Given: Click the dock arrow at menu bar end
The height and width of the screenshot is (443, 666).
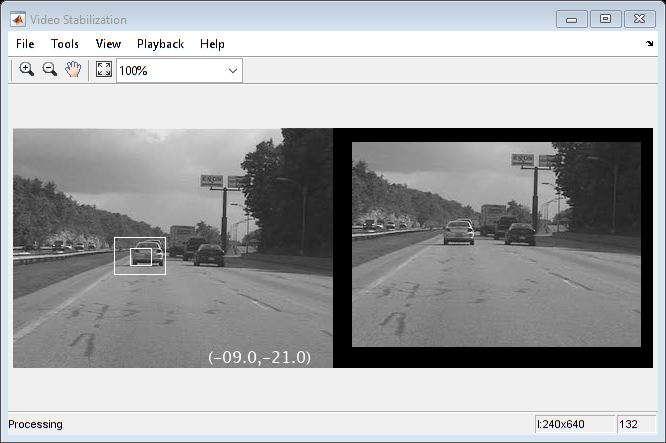Looking at the screenshot, I should 649,43.
